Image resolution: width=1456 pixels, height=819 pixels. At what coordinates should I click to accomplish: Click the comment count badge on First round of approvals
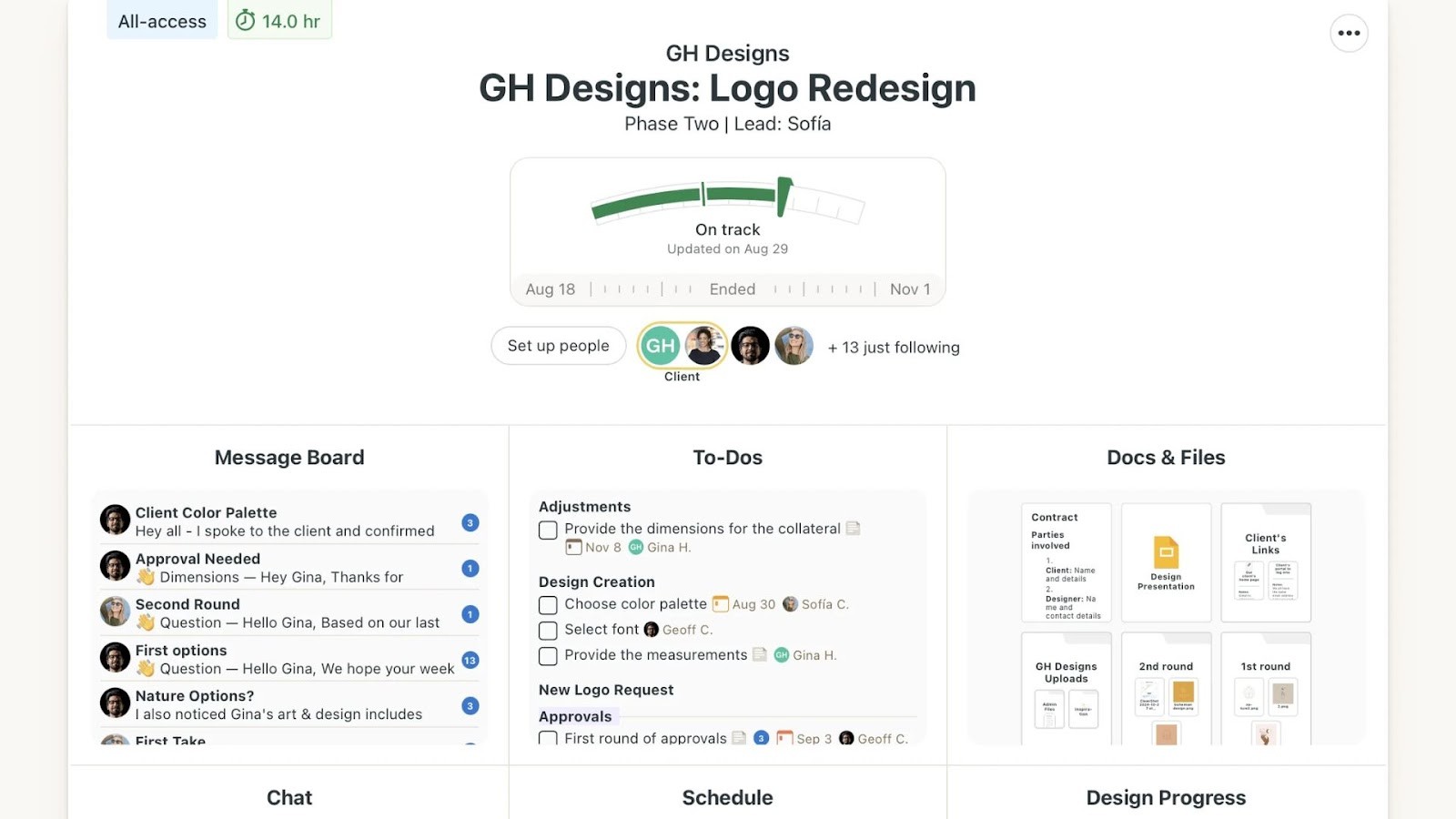[x=761, y=738]
